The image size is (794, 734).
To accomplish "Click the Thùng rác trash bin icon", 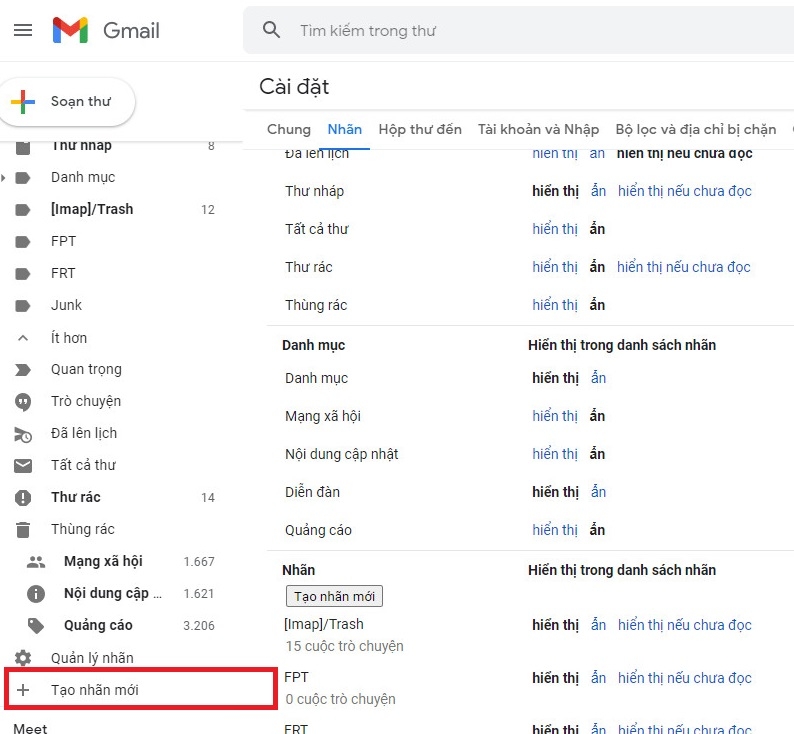I will click(x=23, y=529).
